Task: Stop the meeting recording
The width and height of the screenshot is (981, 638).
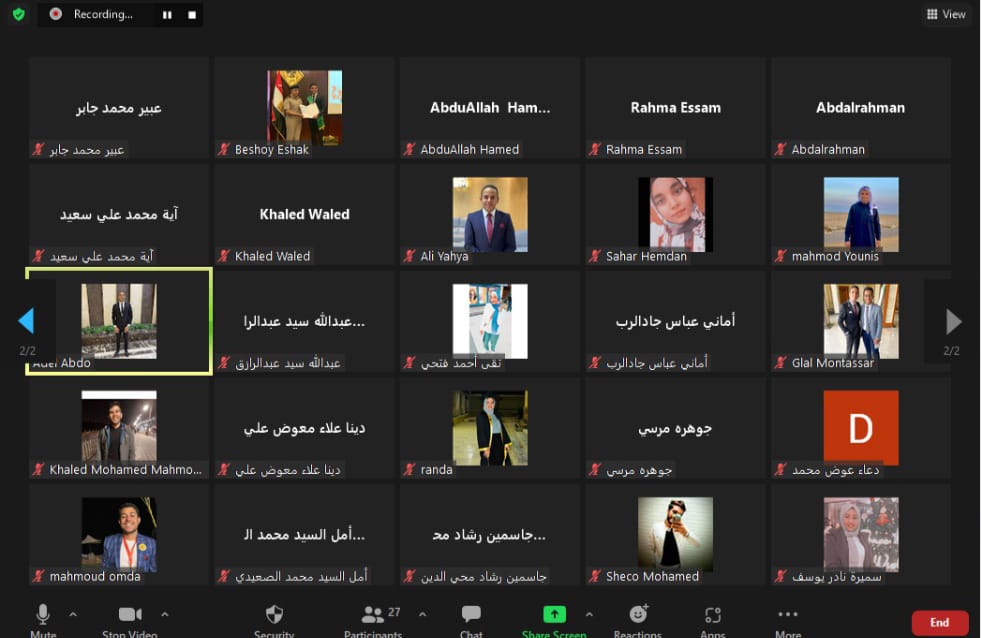Action: [x=192, y=15]
